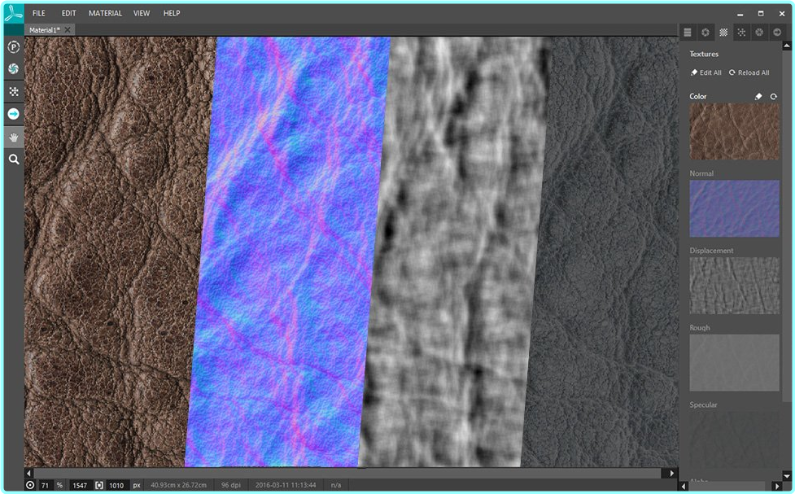Click the Textures panel heading
This screenshot has height=494, width=795.
pos(704,54)
